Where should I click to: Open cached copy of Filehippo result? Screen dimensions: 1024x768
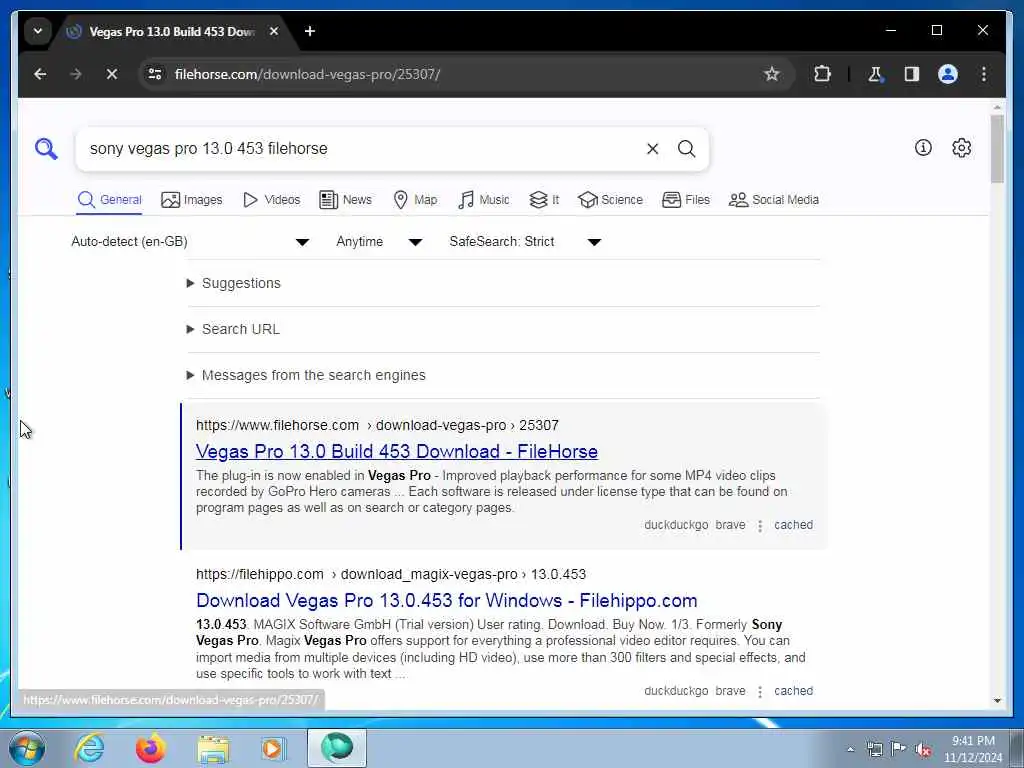click(793, 691)
